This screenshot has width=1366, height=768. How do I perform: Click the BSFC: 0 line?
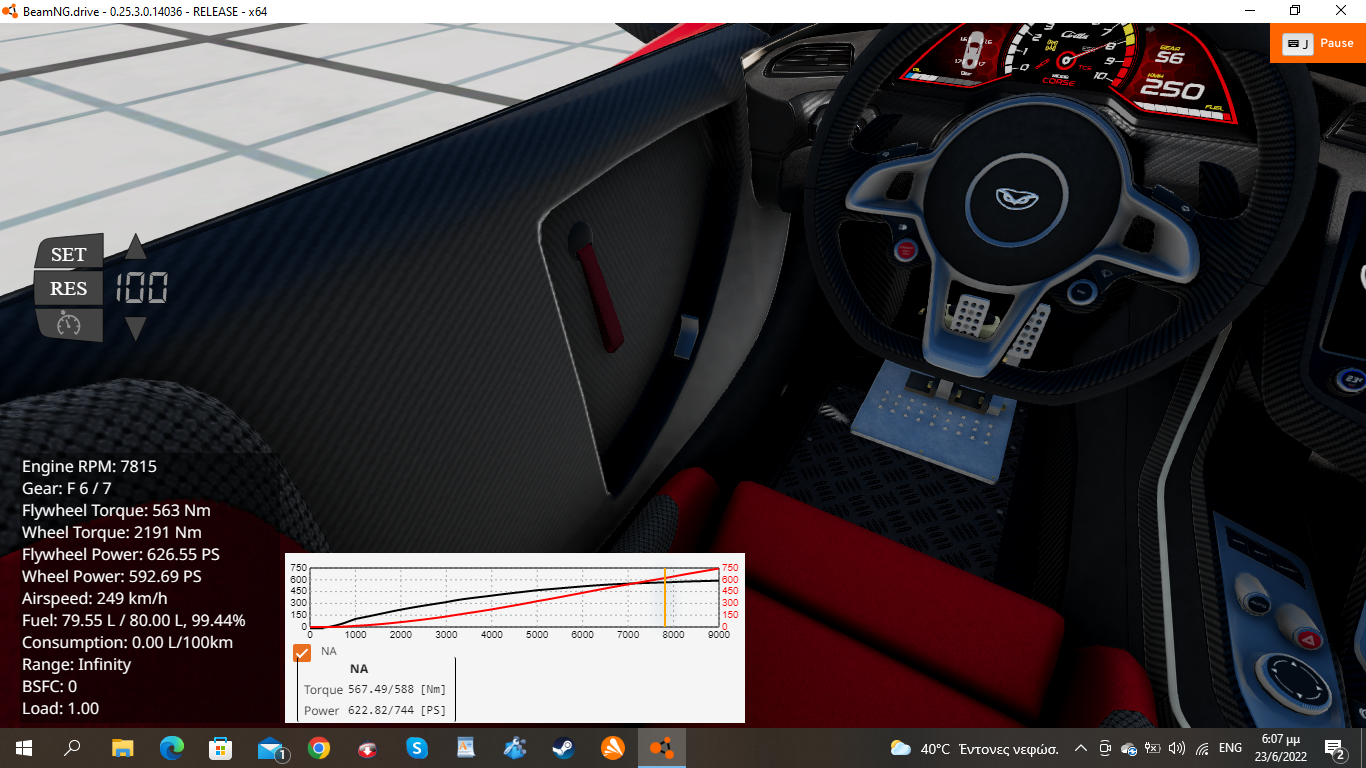[x=49, y=686]
